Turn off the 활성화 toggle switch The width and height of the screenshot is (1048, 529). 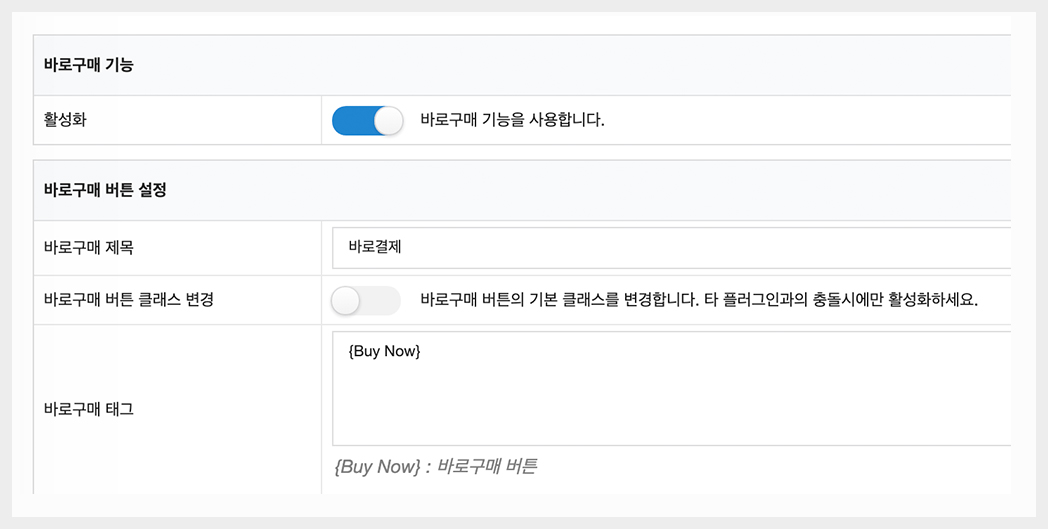[367, 121]
